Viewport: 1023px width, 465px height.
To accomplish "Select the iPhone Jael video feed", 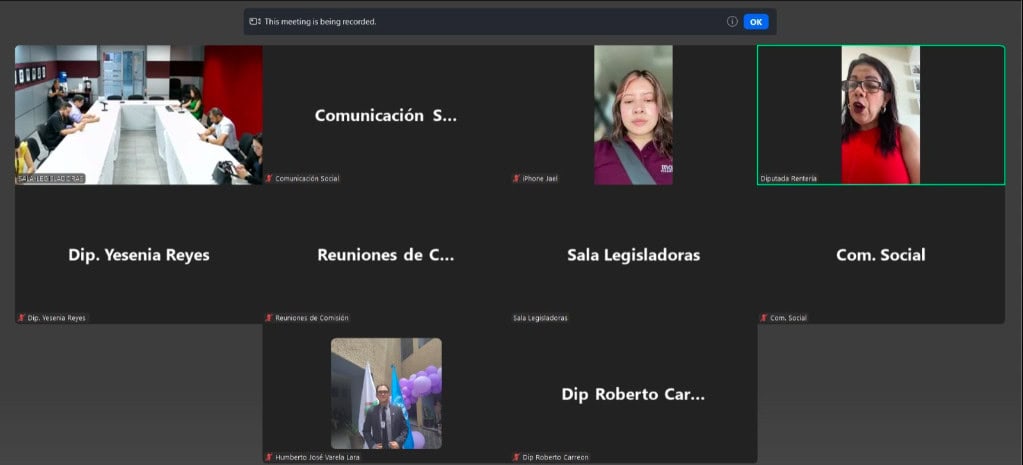I will (x=633, y=114).
